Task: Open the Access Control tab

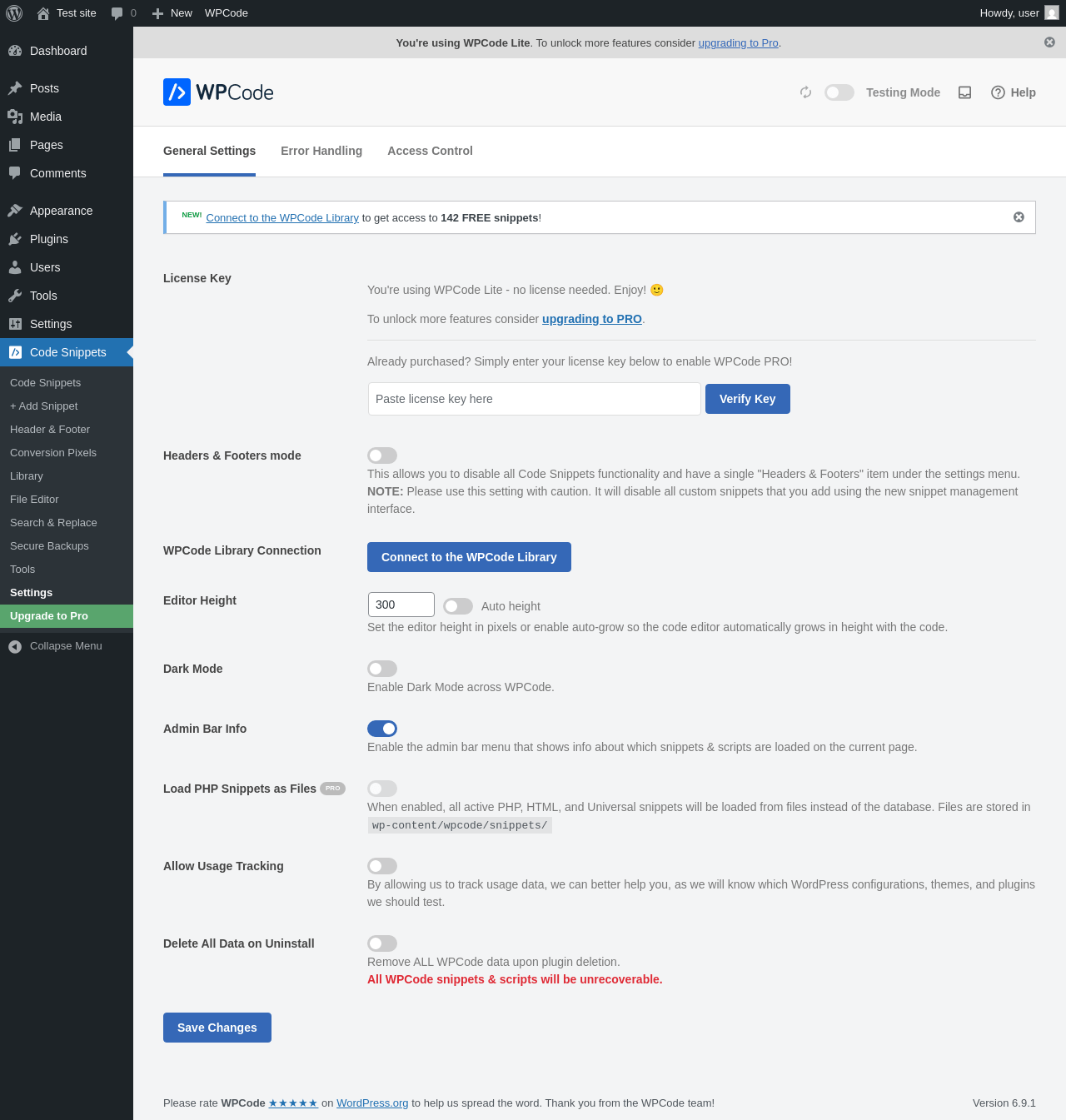Action: 430,151
